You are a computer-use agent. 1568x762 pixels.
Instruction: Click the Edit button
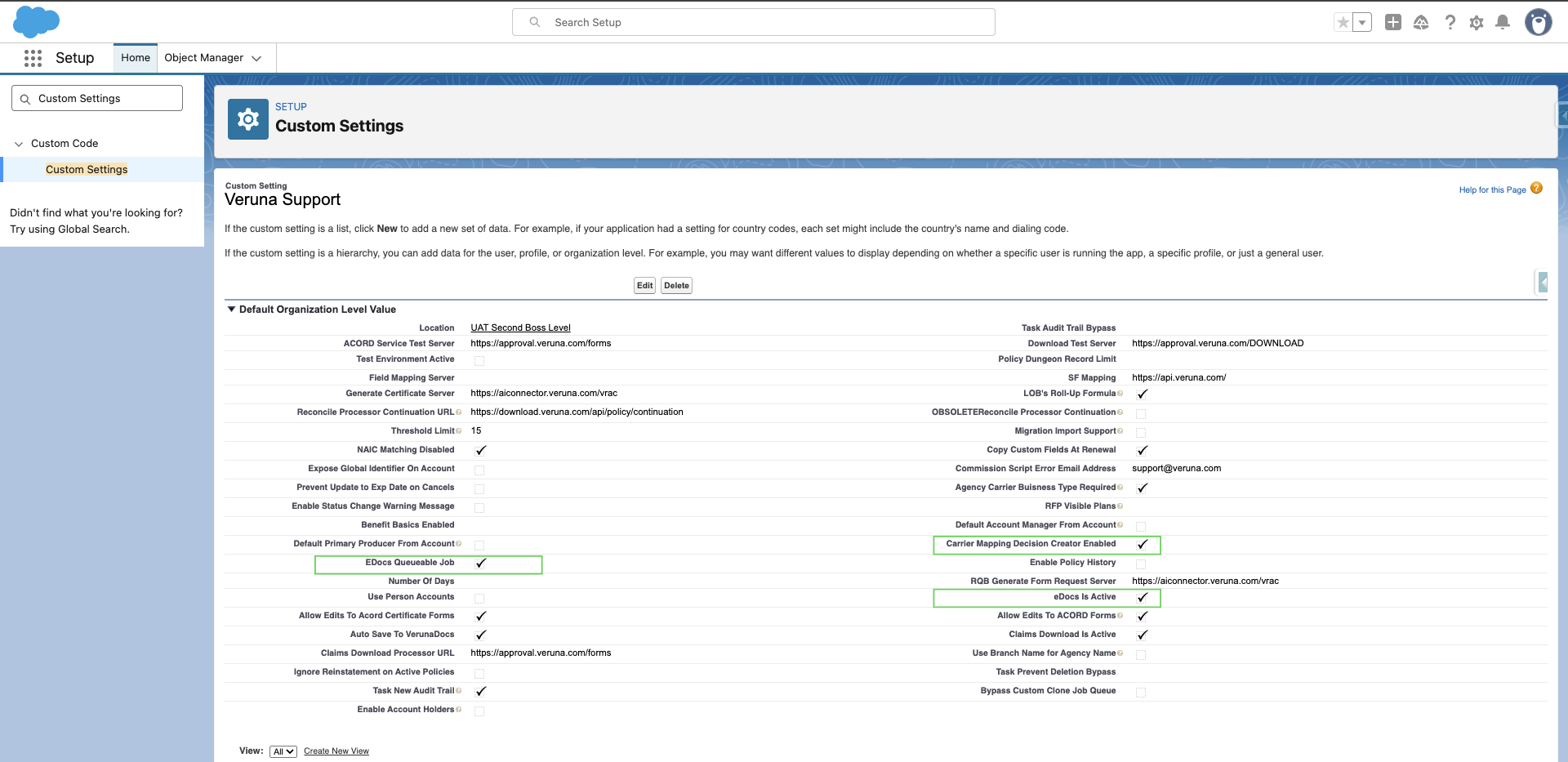pos(645,286)
